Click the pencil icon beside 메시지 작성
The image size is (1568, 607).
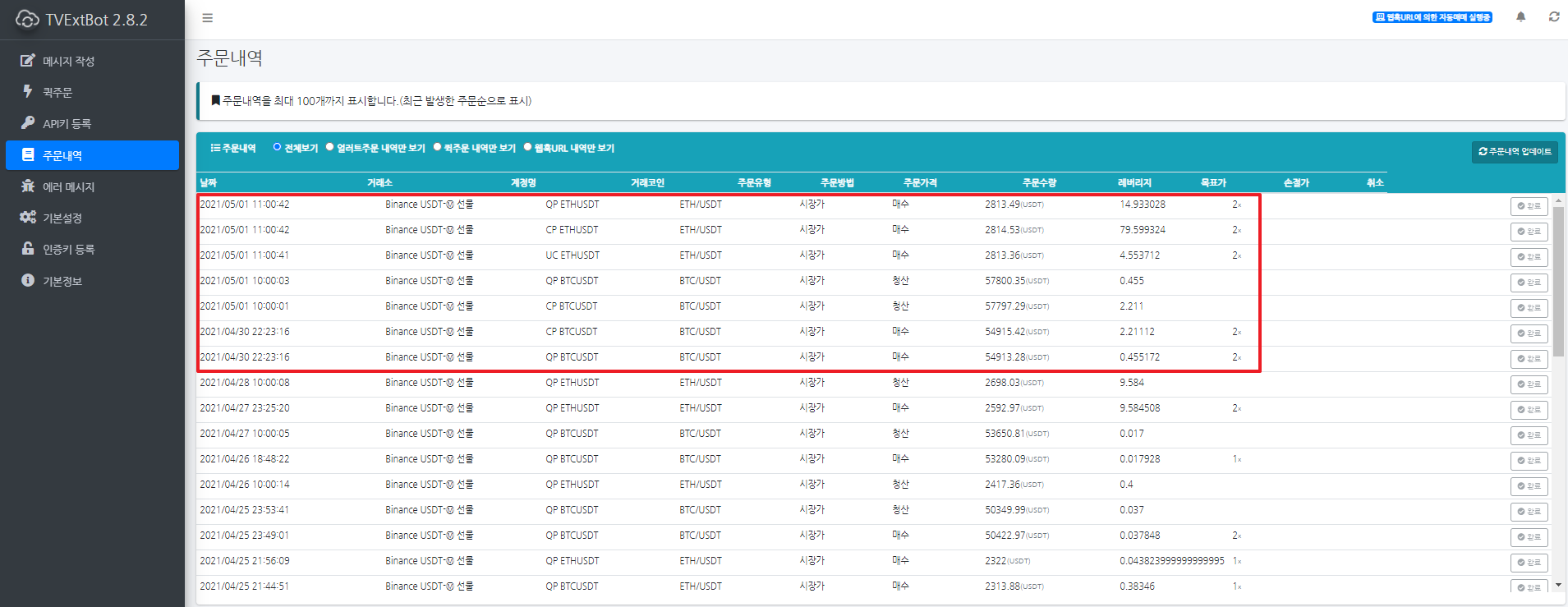28,61
